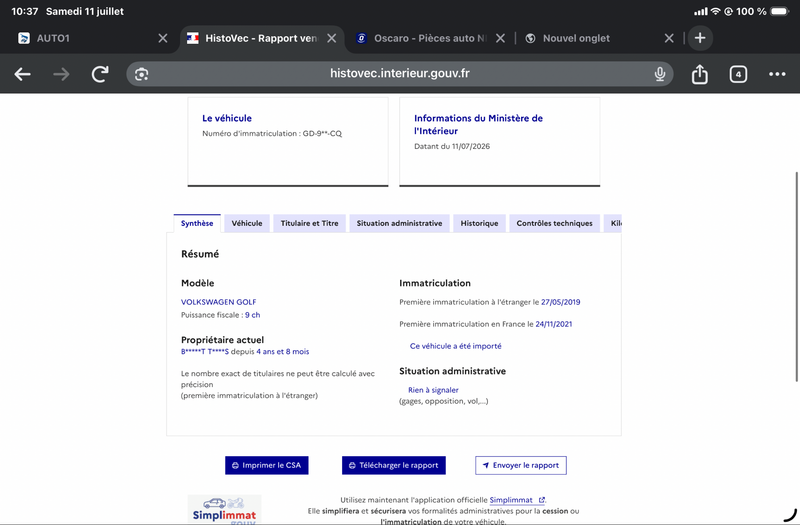The height and width of the screenshot is (525, 800).
Task: Select the Titulaire et Titre tab
Action: (309, 223)
